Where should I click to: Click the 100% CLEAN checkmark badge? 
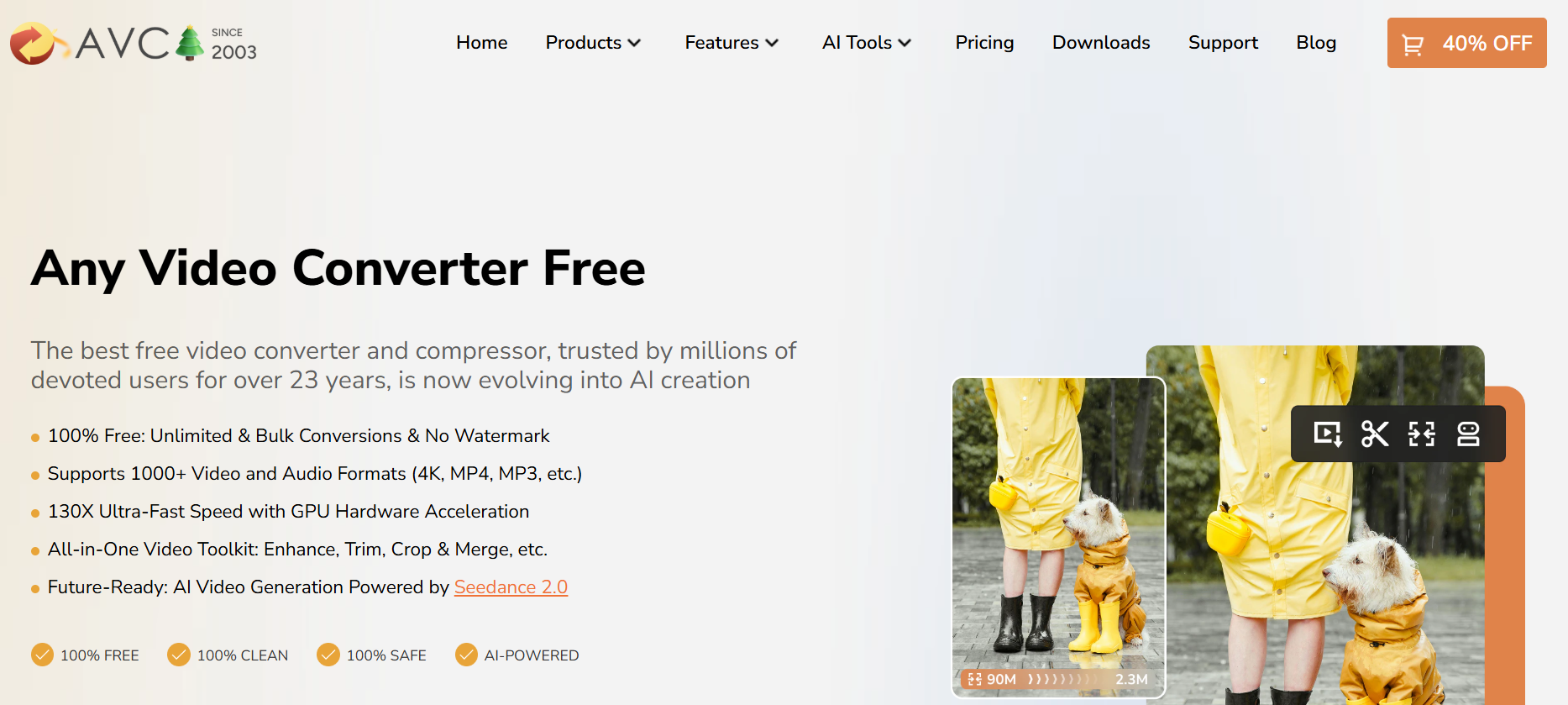[x=179, y=655]
